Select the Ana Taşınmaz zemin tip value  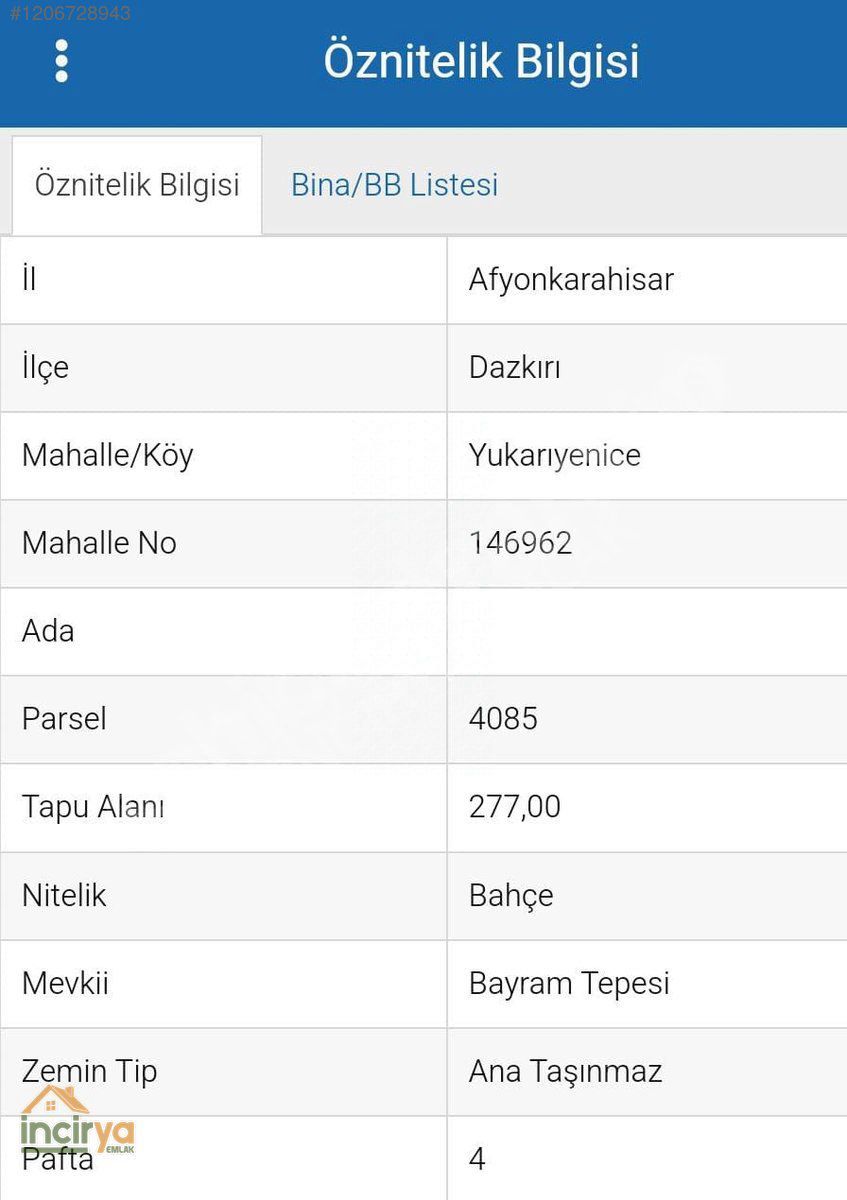566,1072
